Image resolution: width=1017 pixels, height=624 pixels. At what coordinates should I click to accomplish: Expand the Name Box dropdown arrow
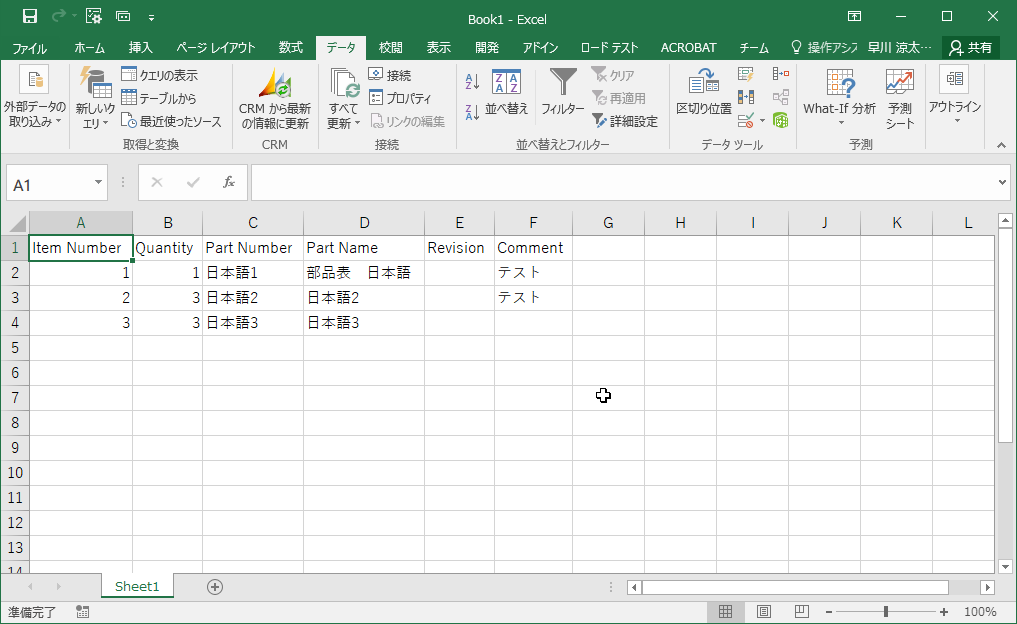pos(98,183)
